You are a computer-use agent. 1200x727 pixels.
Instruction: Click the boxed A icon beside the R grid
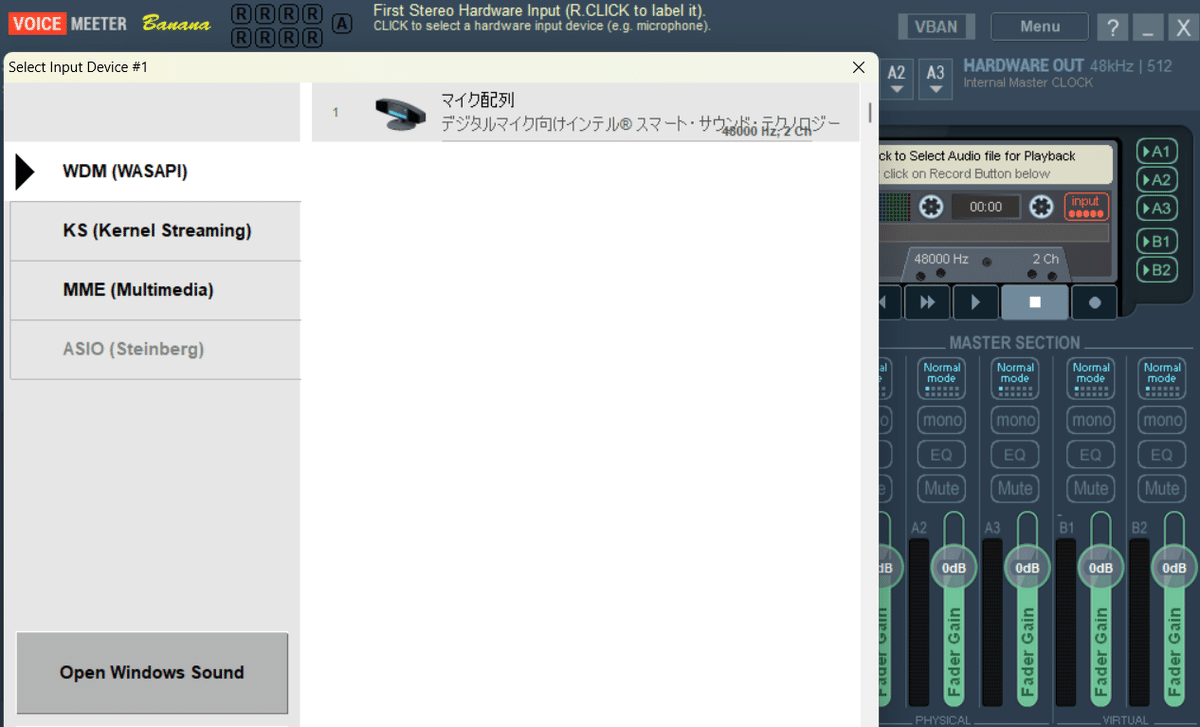point(342,24)
